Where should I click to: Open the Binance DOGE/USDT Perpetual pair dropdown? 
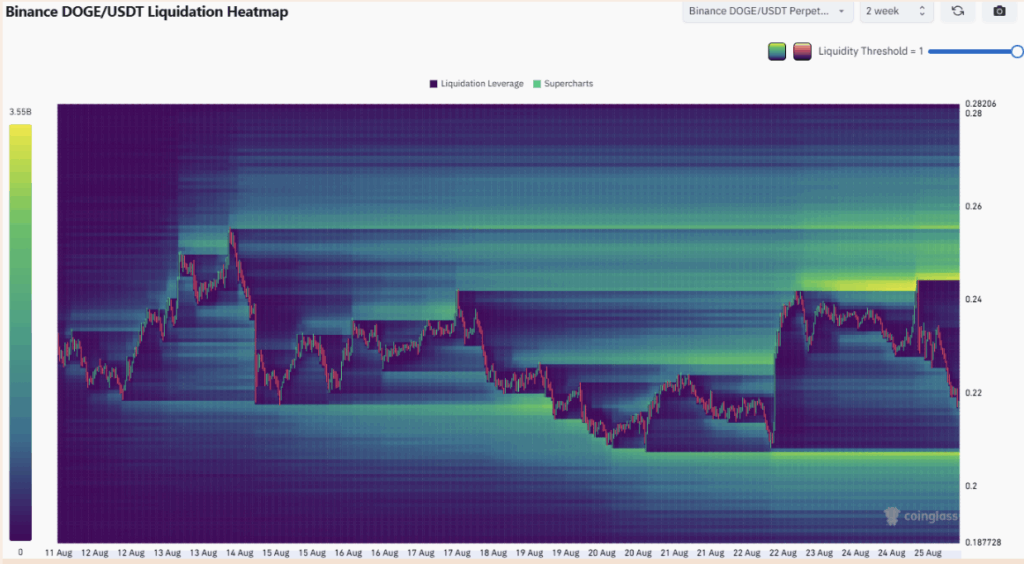[x=767, y=11]
